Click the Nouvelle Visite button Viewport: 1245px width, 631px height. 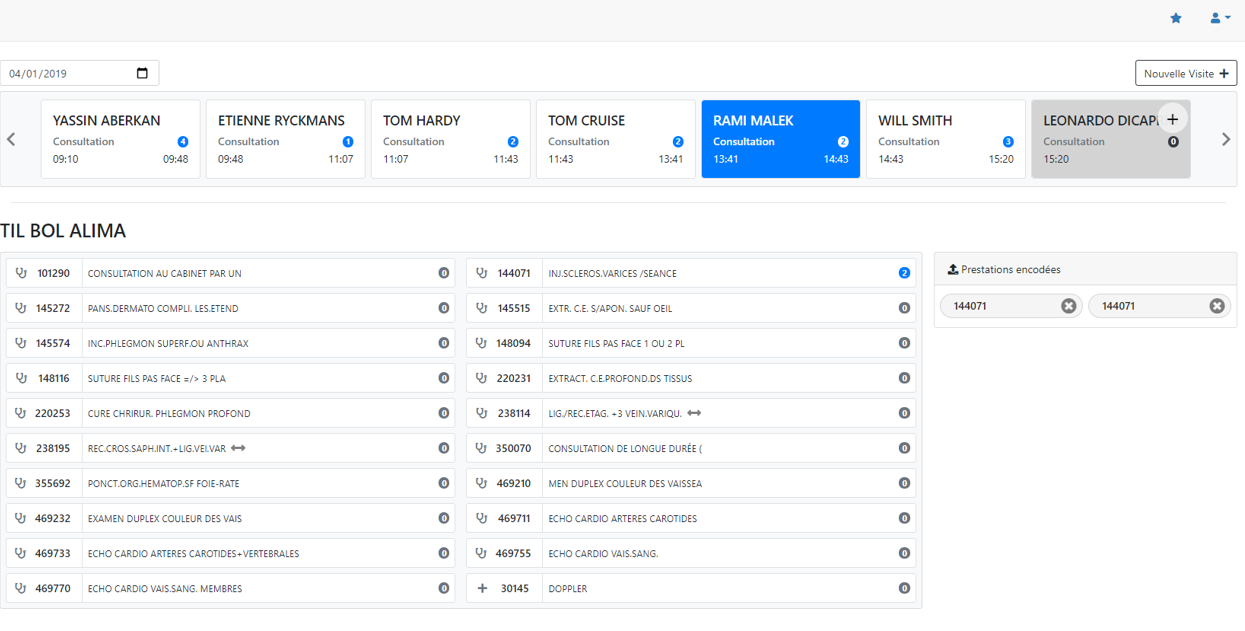1185,73
